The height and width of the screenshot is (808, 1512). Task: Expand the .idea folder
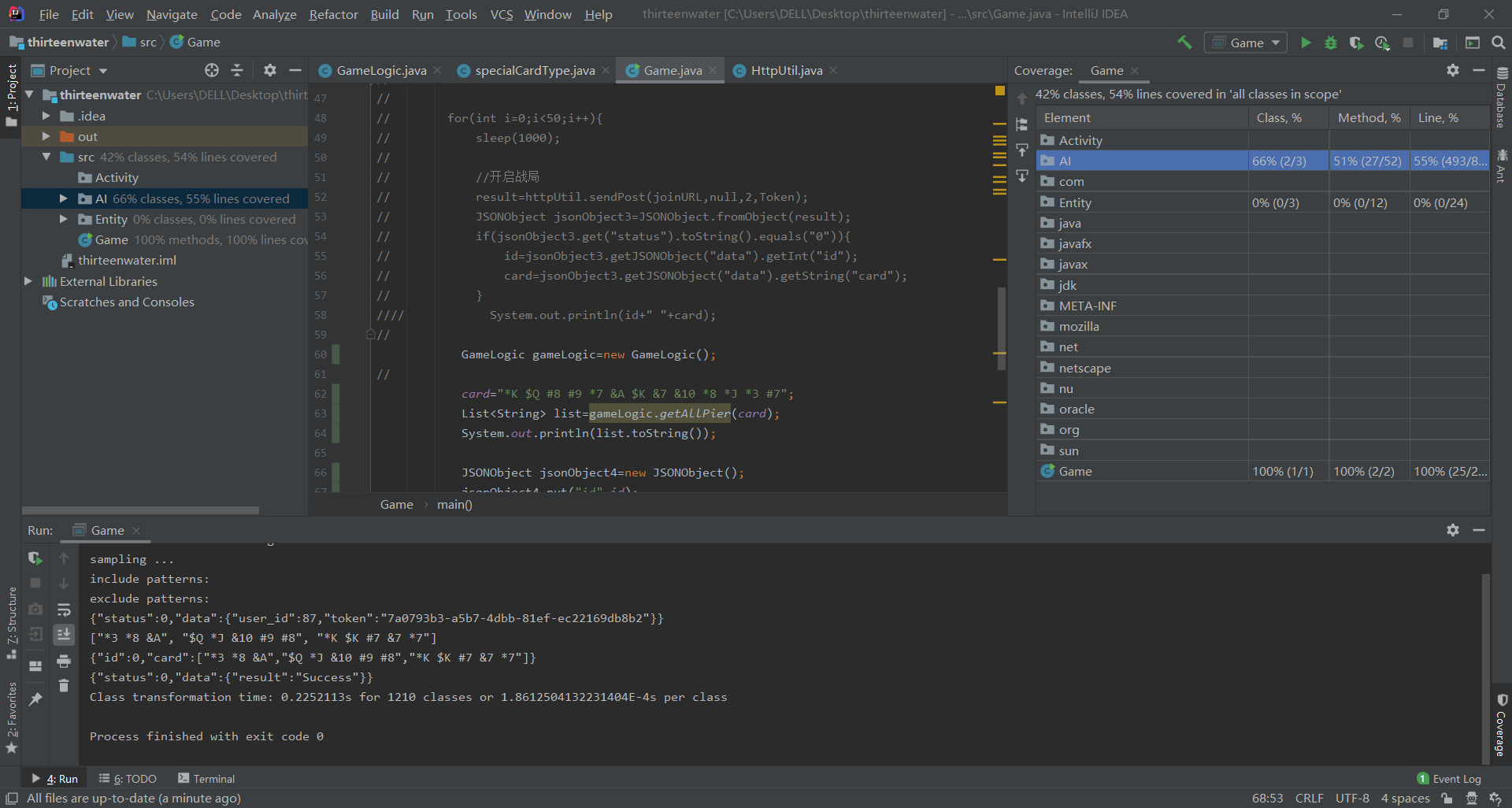[x=46, y=116]
